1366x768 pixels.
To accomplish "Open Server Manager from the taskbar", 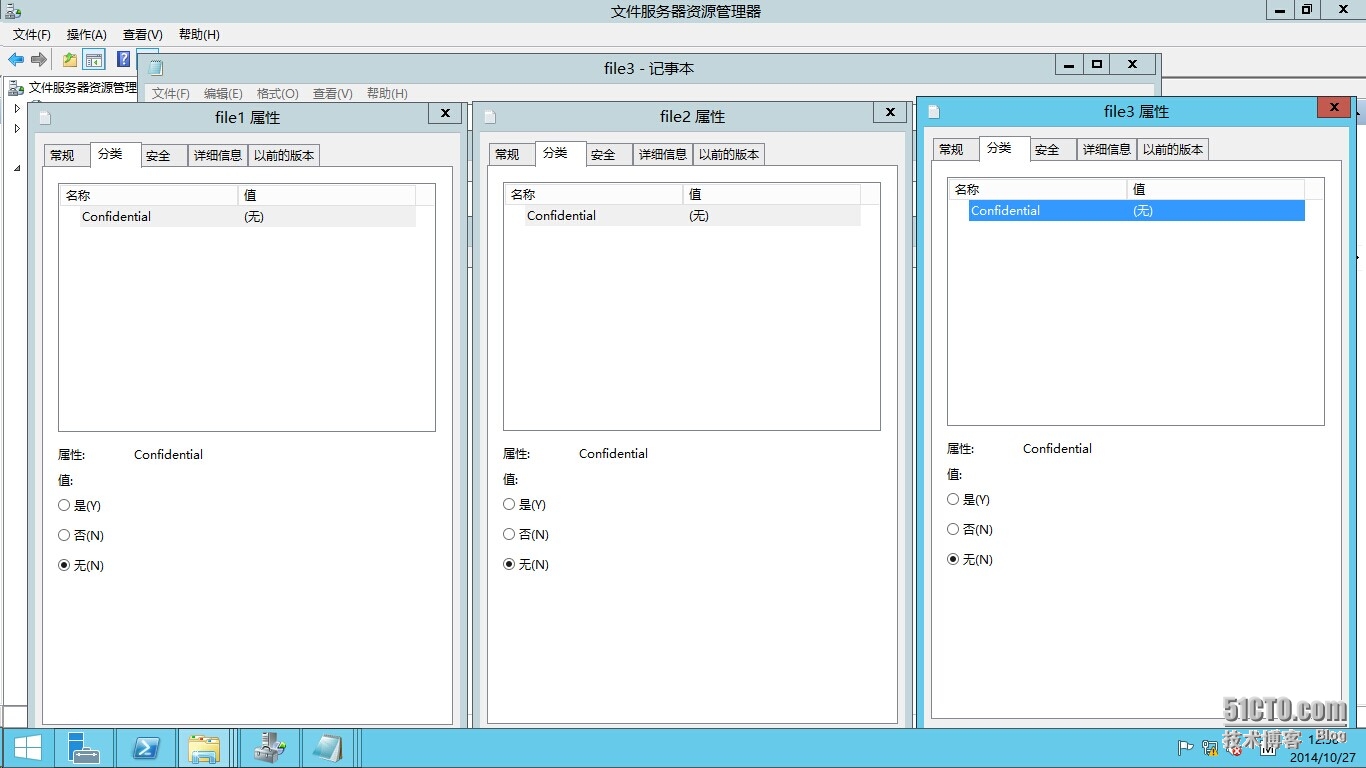I will [x=84, y=748].
